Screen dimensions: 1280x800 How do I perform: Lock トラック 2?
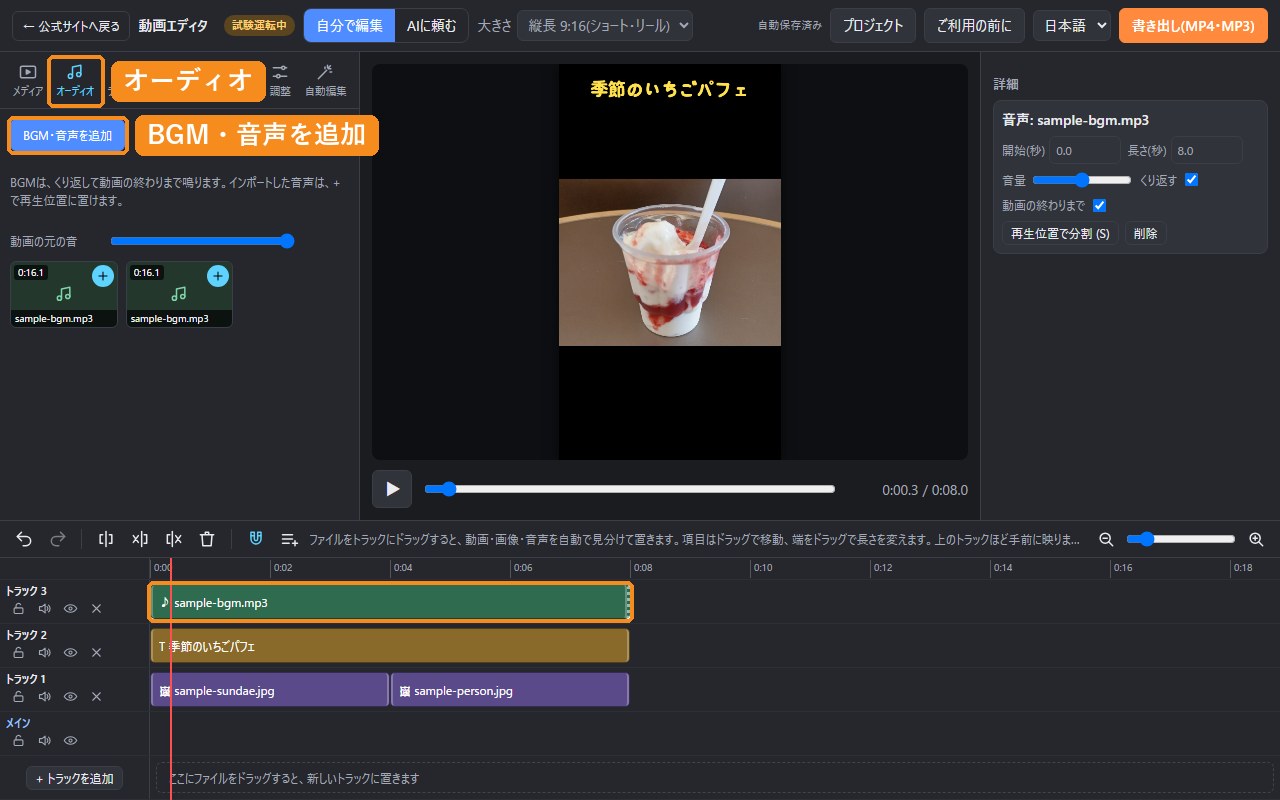(18, 652)
